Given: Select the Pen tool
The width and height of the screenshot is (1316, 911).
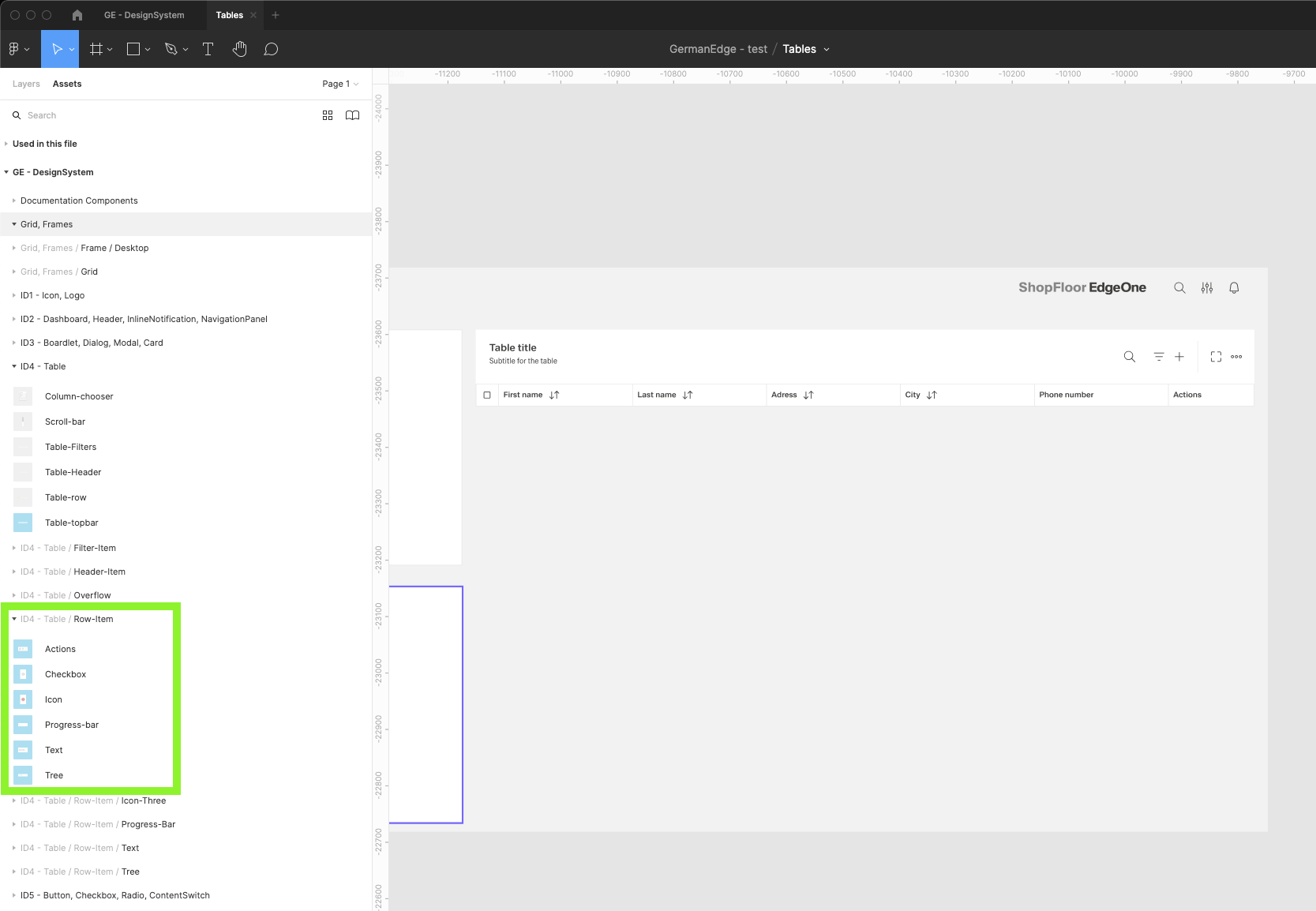Looking at the screenshot, I should click(x=171, y=49).
